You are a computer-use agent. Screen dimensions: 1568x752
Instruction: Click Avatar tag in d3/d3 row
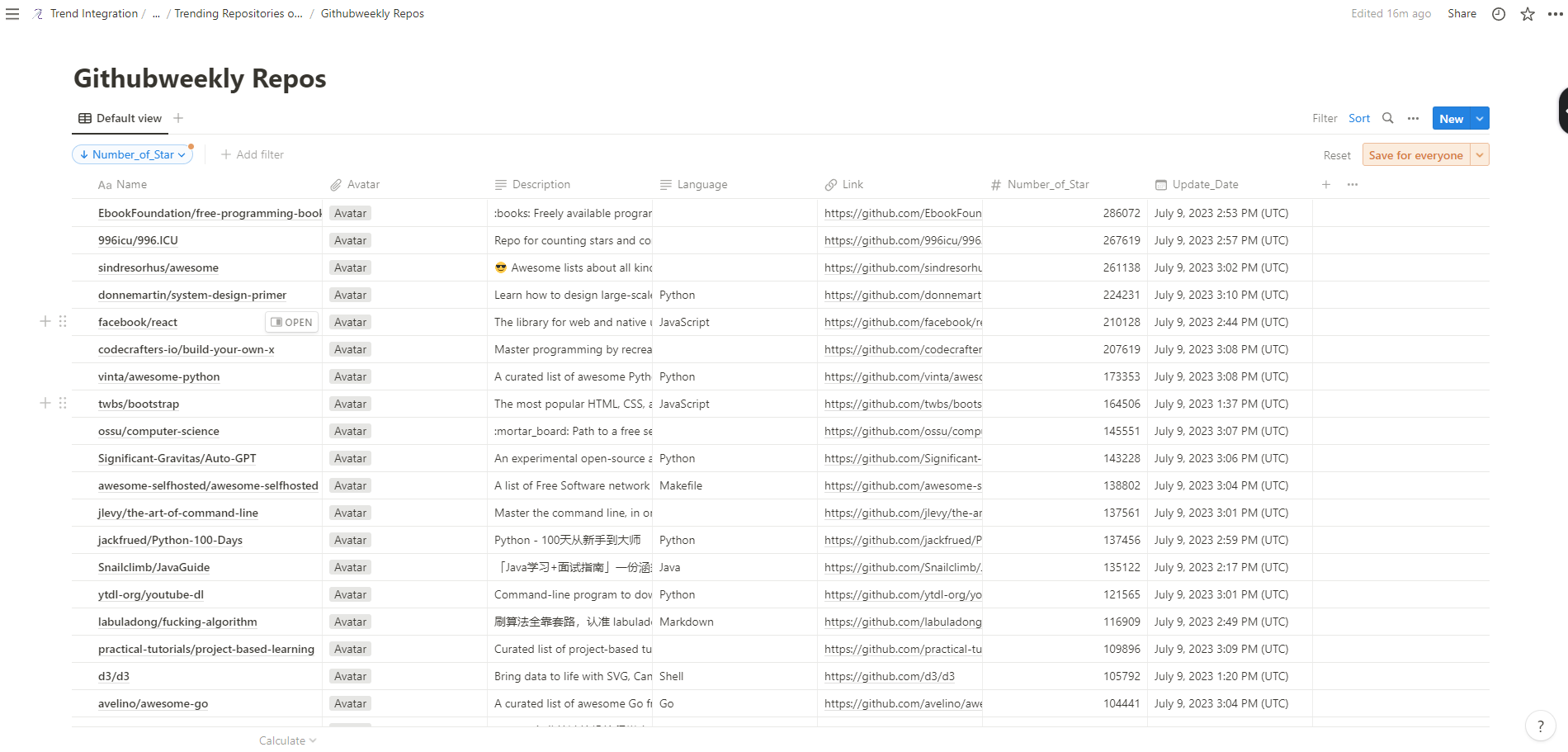[350, 676]
